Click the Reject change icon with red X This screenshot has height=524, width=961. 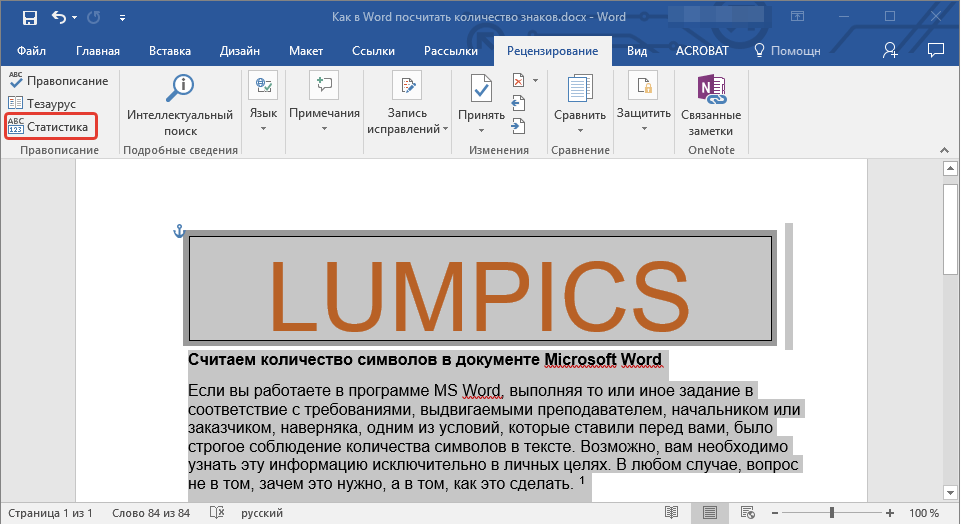point(518,81)
